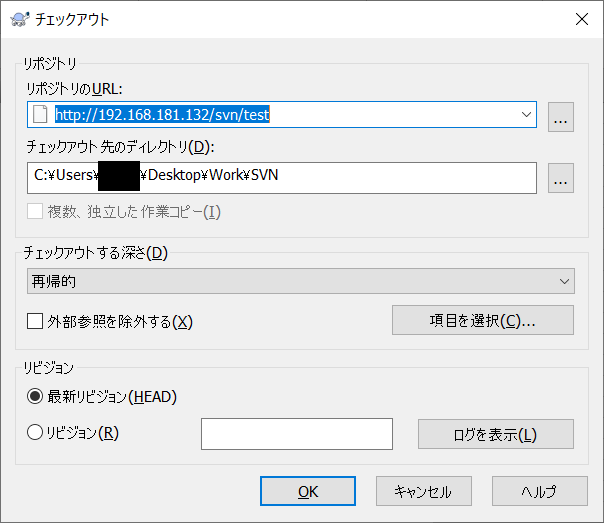This screenshot has height=523, width=604.
Task: Click the document icon in repository URL field
Action: (40, 114)
